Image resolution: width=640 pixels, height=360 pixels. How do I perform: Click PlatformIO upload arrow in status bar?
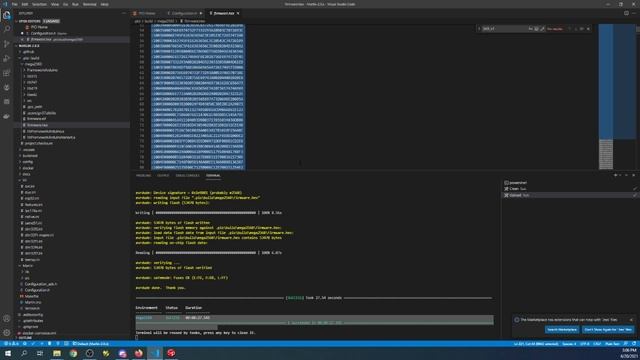click(x=41, y=344)
